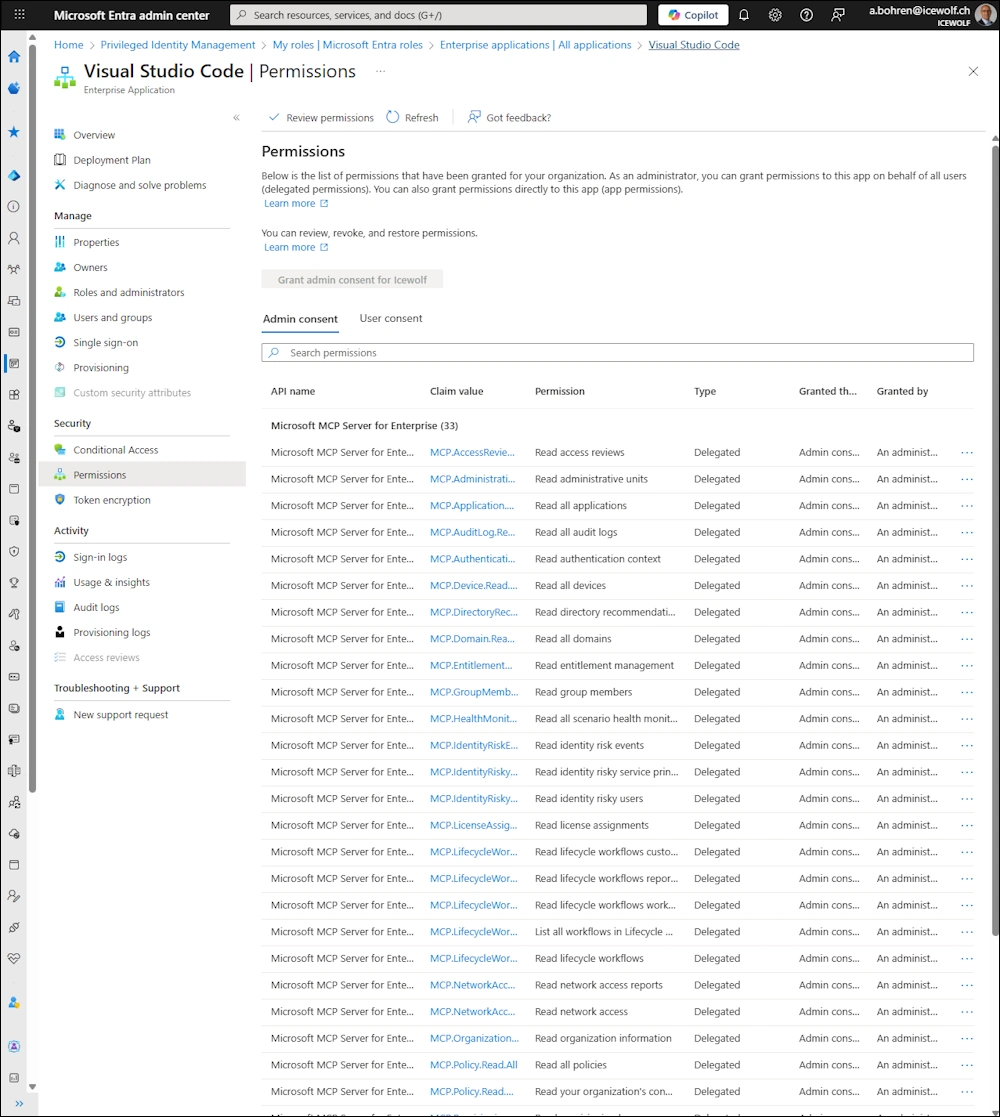The width and height of the screenshot is (1000, 1117).
Task: Click the Search permissions field
Action: (617, 353)
